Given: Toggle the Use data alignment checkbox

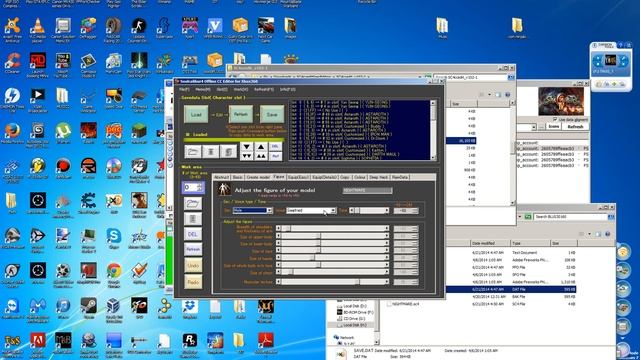Looking at the screenshot, I should click(555, 119).
